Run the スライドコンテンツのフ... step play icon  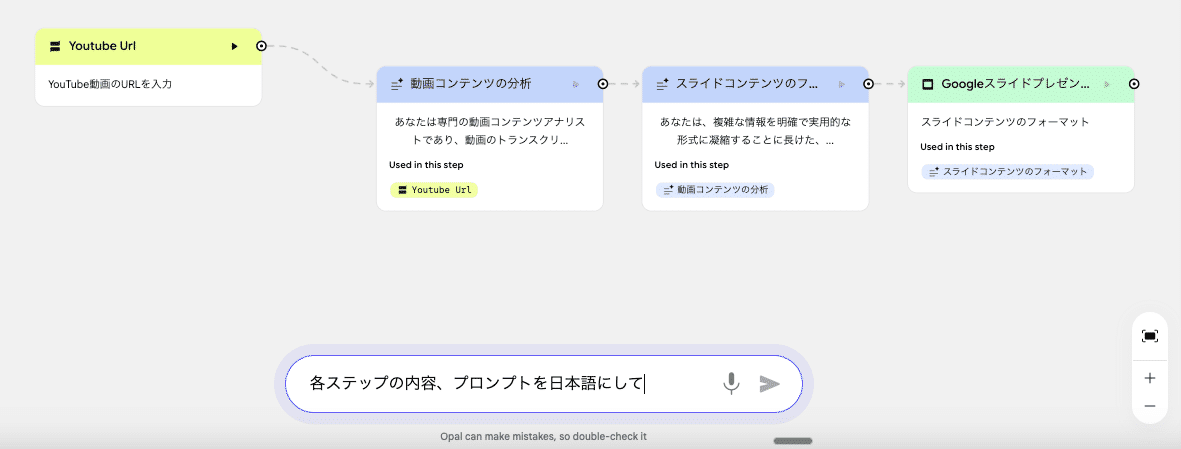841,85
